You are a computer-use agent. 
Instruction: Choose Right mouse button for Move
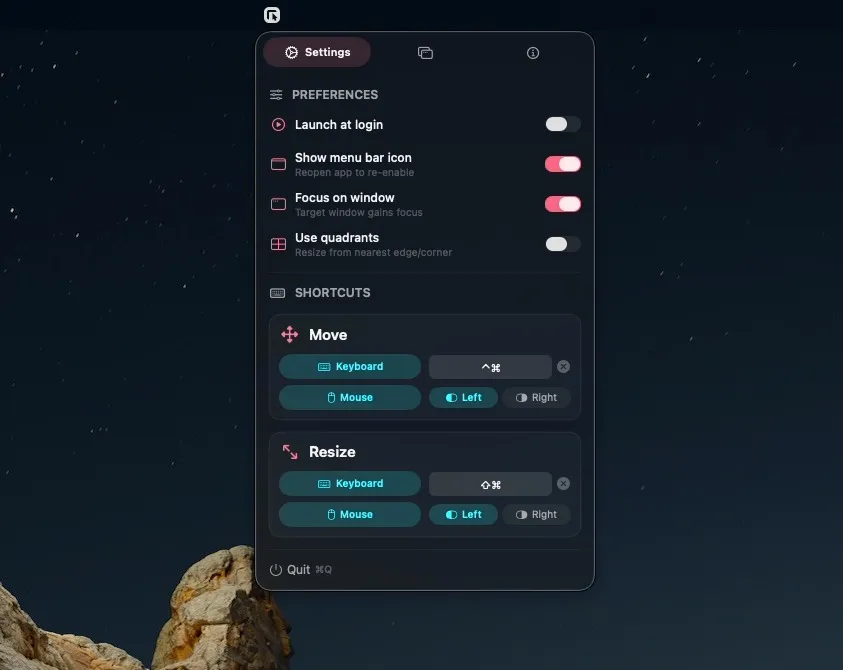click(536, 397)
